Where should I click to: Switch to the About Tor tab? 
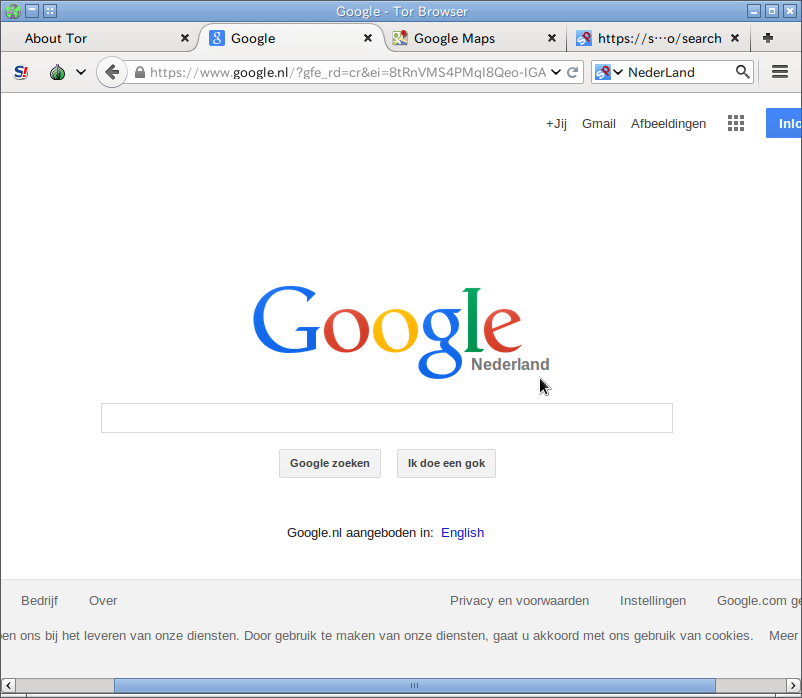(x=99, y=38)
